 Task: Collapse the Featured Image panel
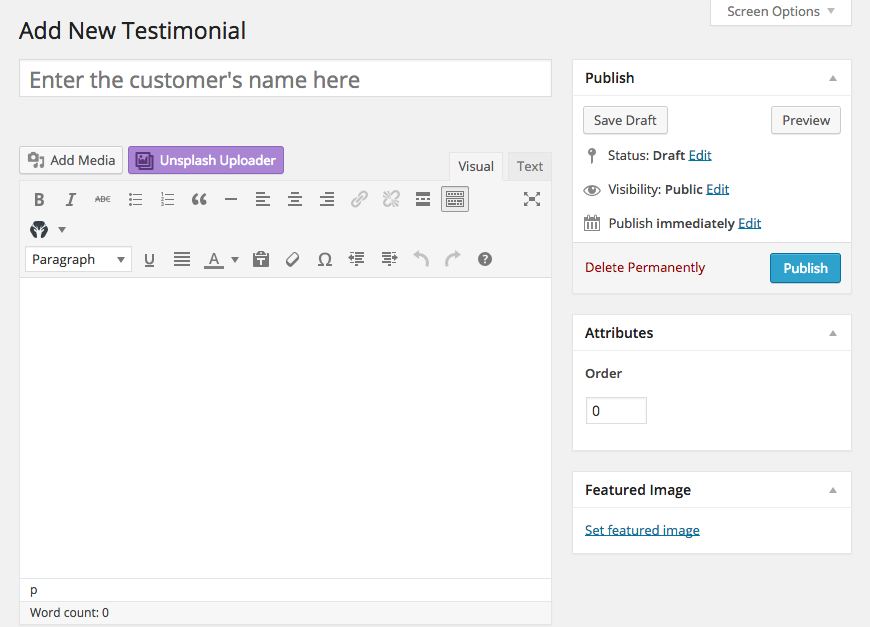(833, 490)
